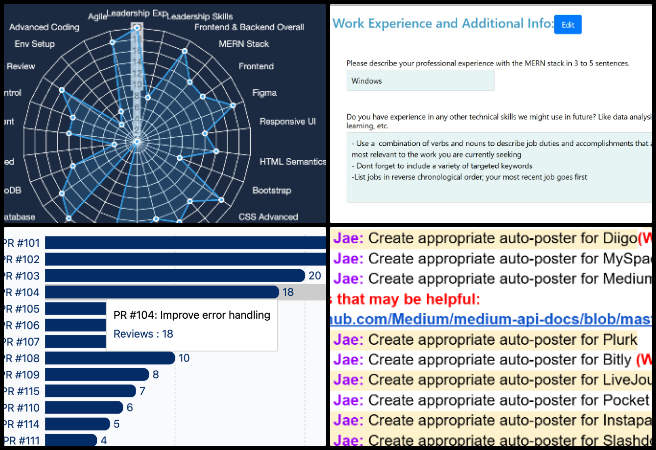Image resolution: width=656 pixels, height=450 pixels.
Task: Click the blue Edit button
Action: 568,25
